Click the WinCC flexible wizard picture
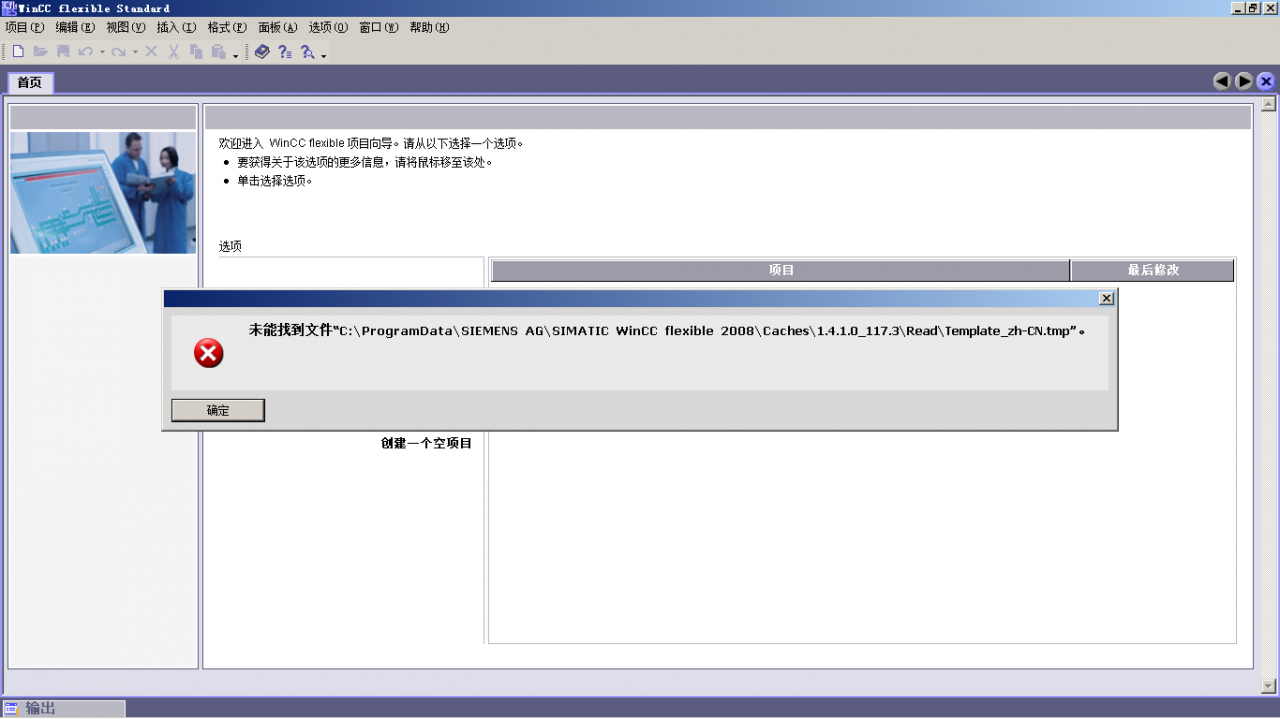Screen dimensions: 1280x719 point(103,192)
